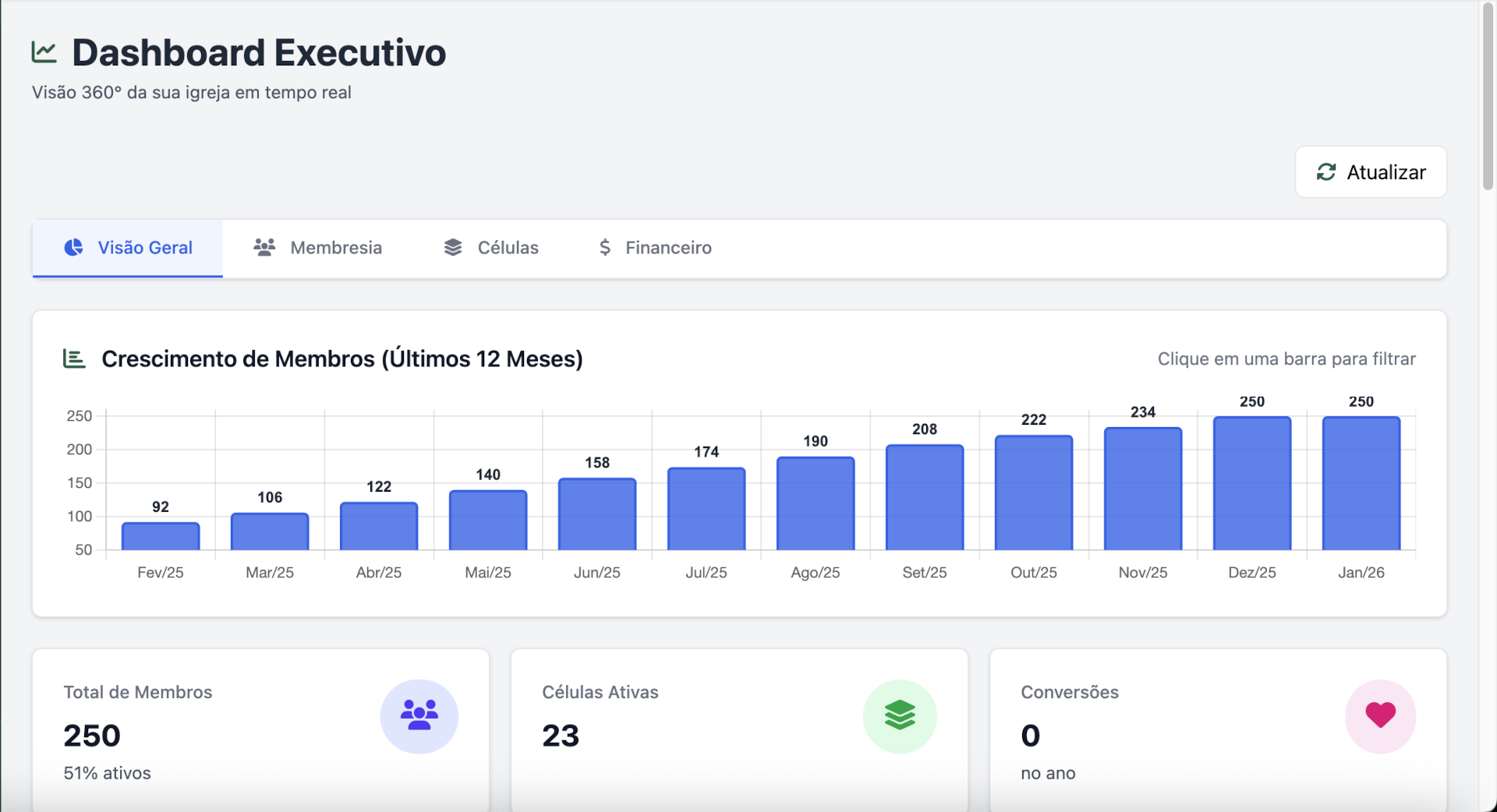Click the bar chart icon next to Crescimento de Membros
Viewport: 1497px width, 812px height.
pyautogui.click(x=73, y=358)
